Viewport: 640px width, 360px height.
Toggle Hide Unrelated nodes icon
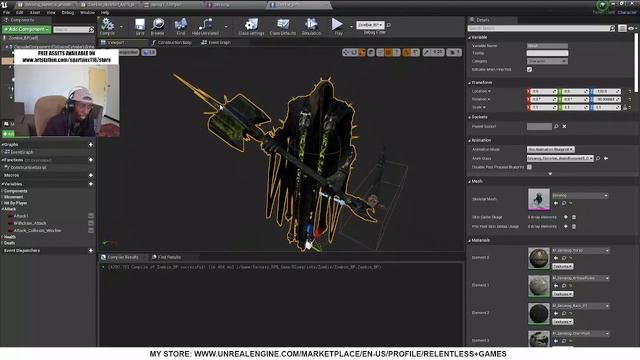[x=205, y=27]
